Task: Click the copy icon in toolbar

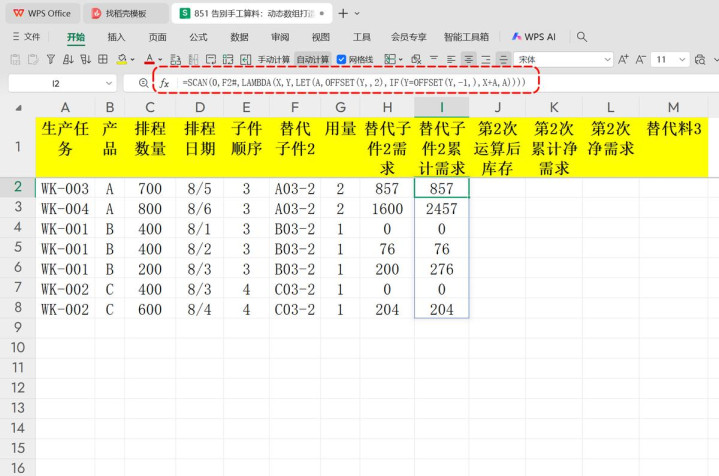Action: point(33,60)
